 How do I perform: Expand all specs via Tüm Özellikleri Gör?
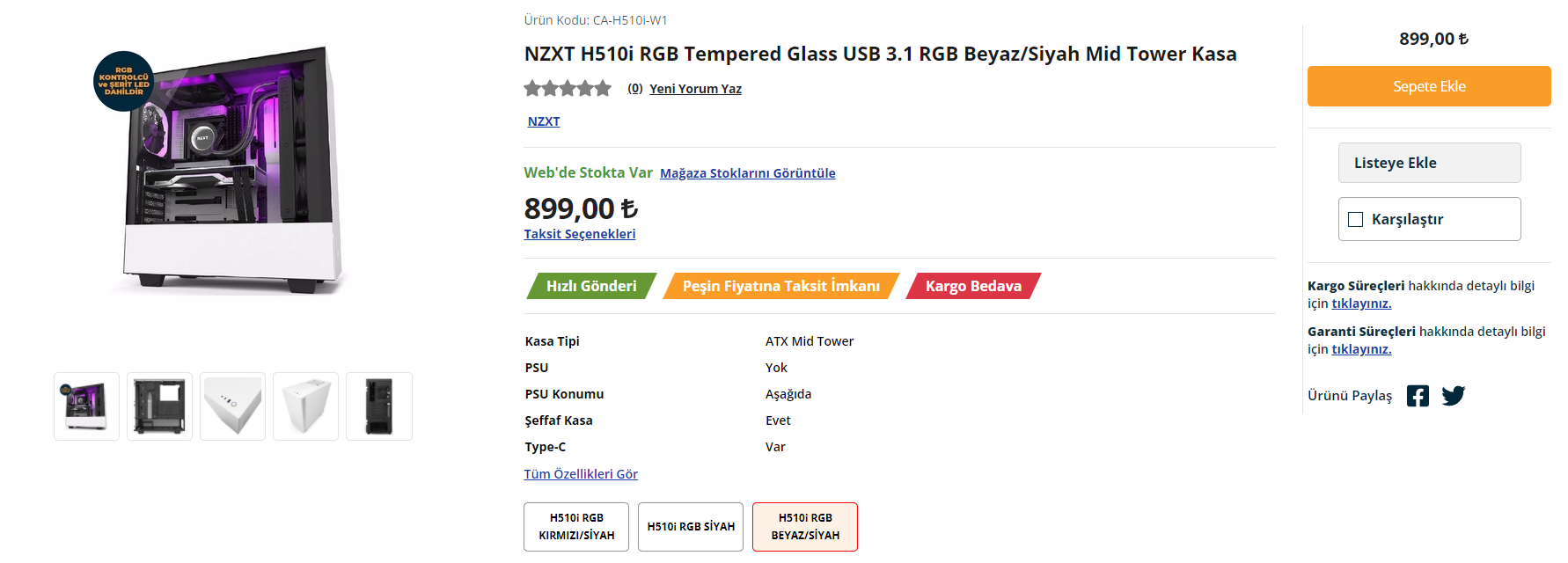[x=581, y=474]
